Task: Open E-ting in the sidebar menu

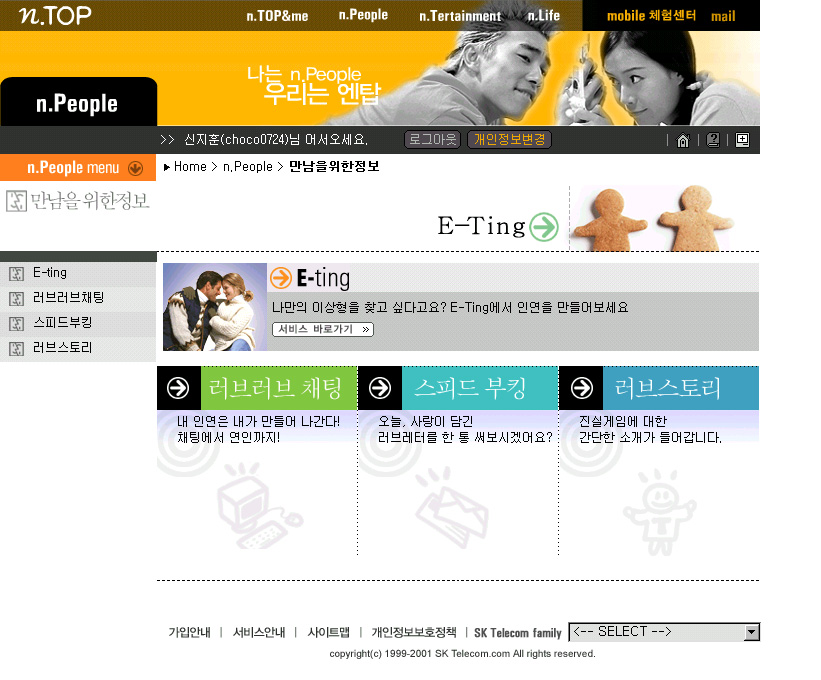Action: point(50,273)
